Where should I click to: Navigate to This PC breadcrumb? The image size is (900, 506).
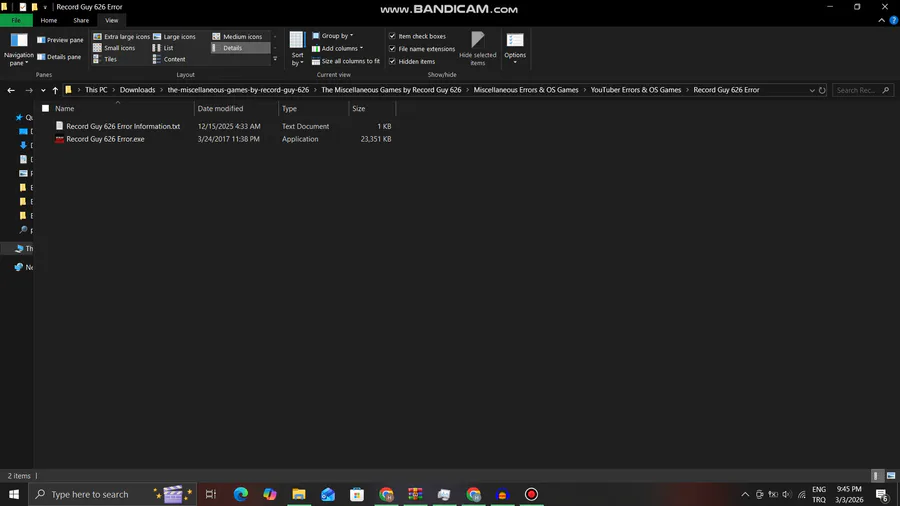[96, 90]
